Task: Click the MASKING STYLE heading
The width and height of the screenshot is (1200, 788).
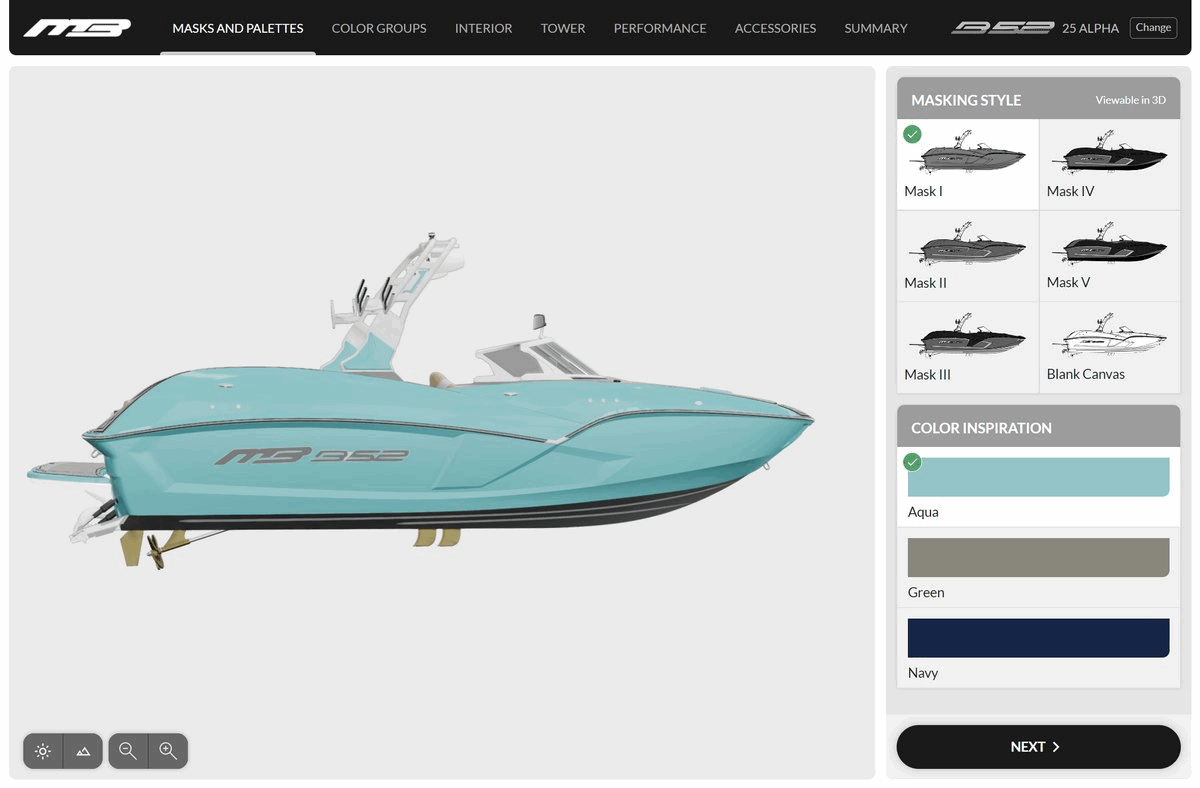Action: pyautogui.click(x=966, y=100)
